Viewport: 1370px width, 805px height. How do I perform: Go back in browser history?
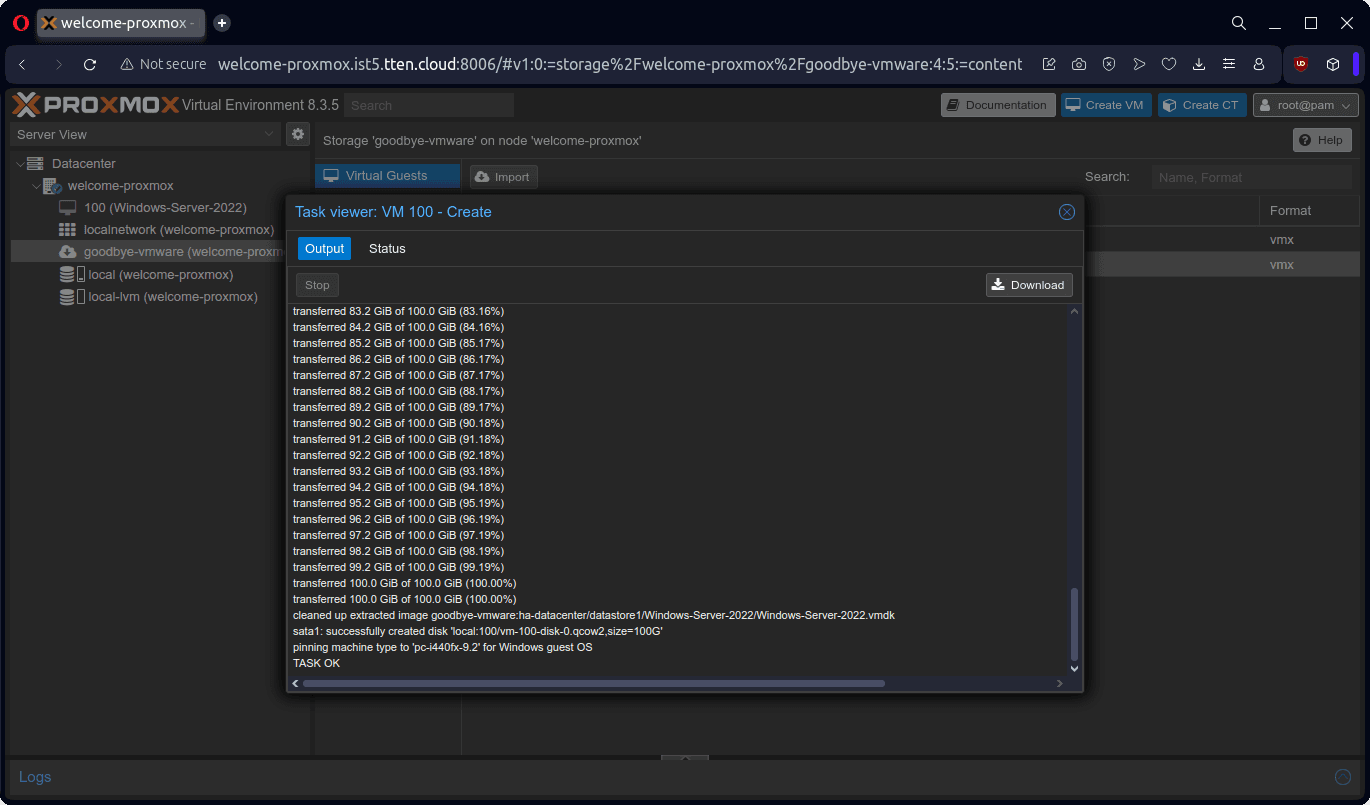(22, 64)
